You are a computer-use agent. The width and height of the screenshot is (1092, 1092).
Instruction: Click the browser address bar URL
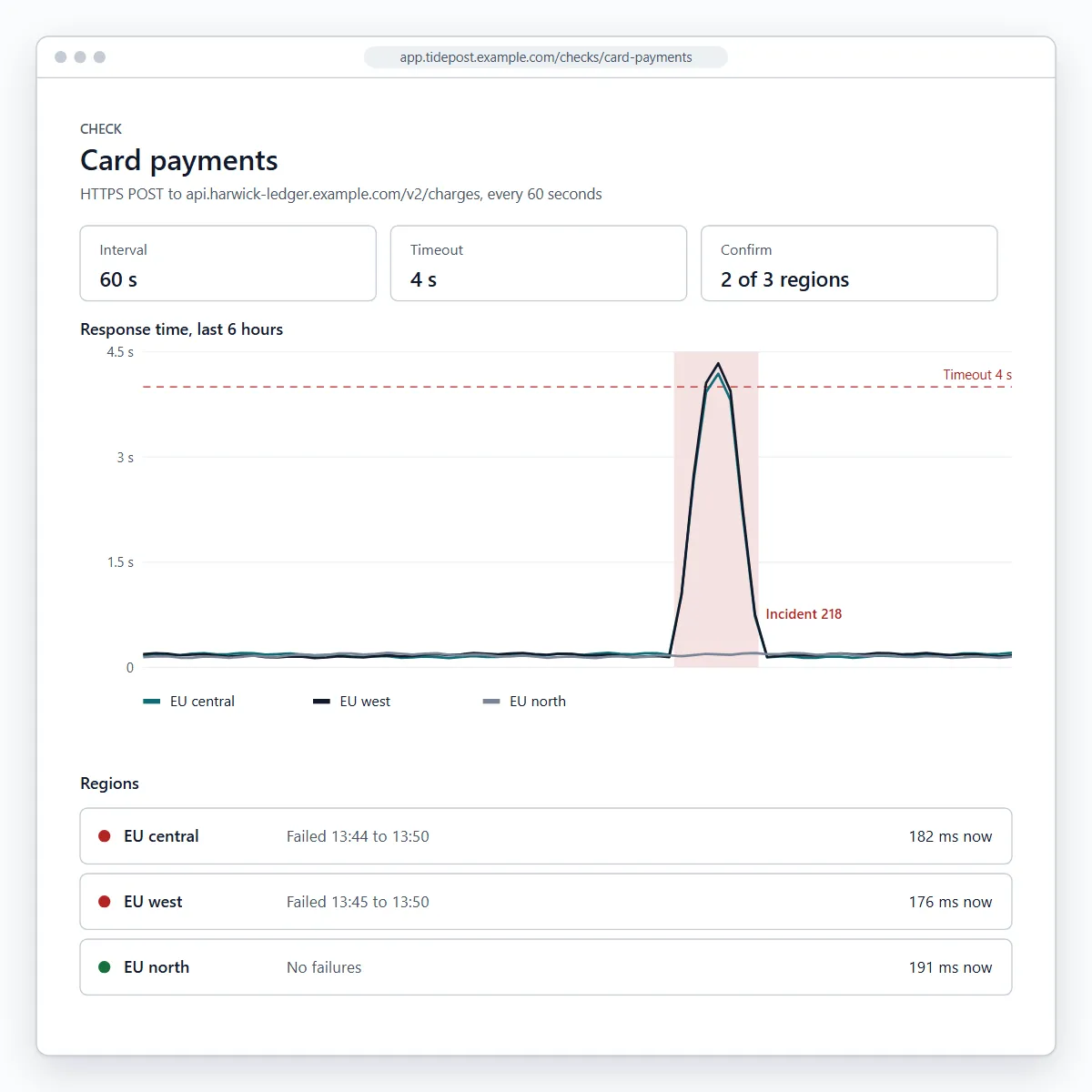pyautogui.click(x=546, y=57)
